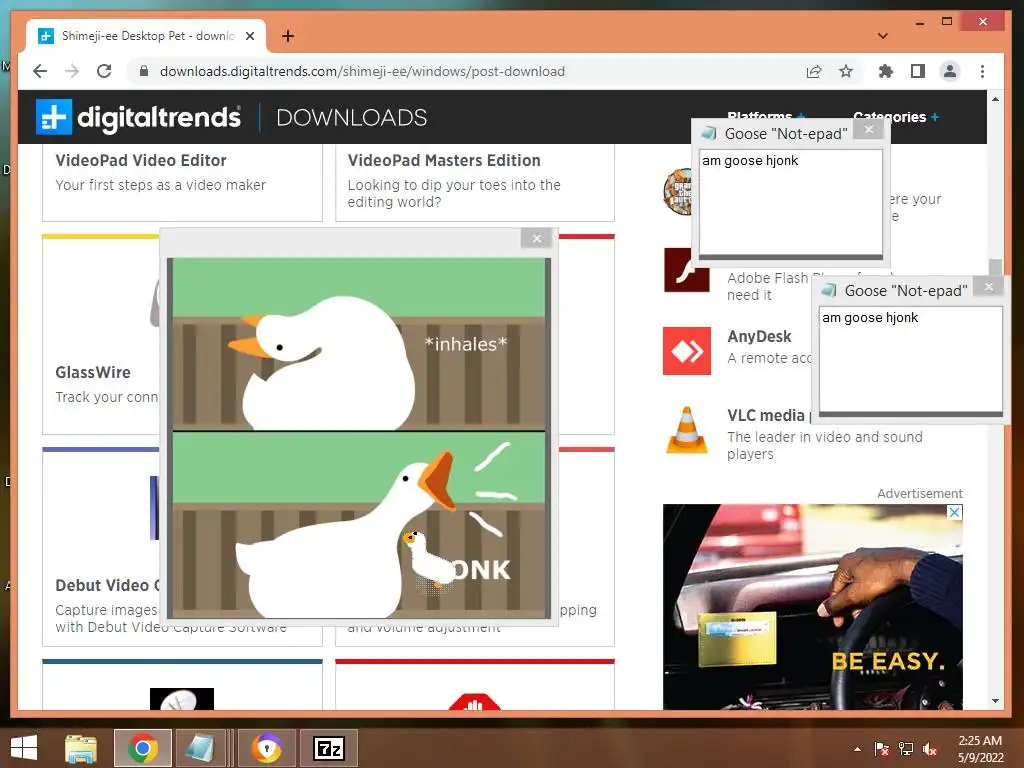Open the Windows Start menu

tap(24, 748)
